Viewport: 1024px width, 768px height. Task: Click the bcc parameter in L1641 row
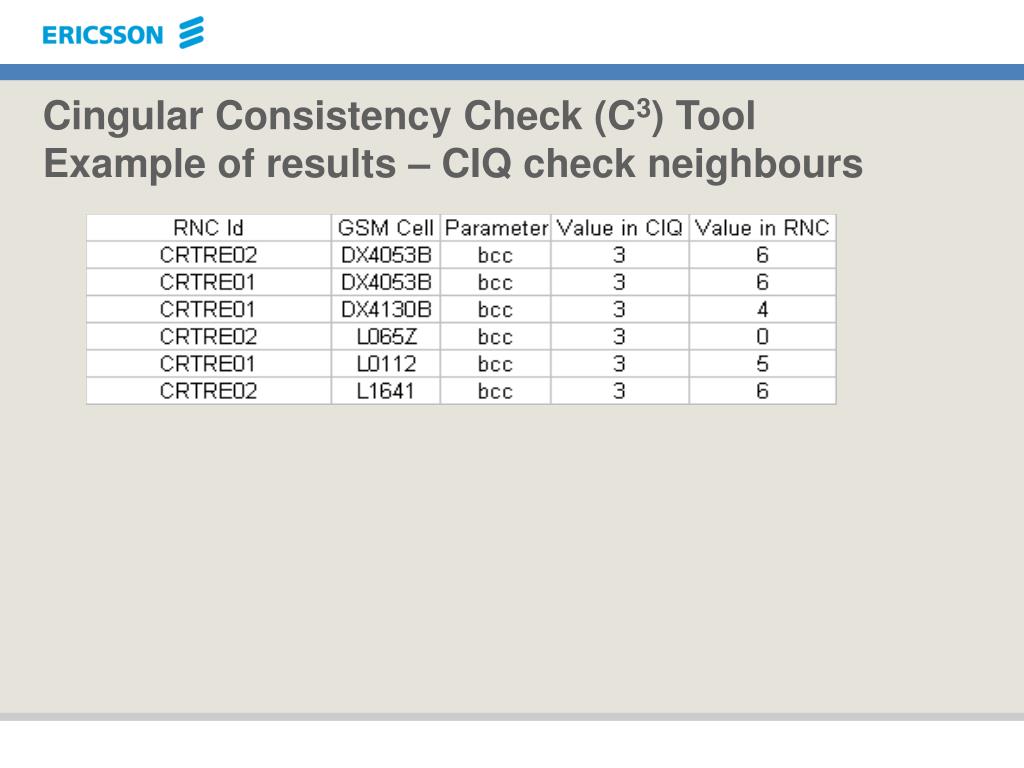coord(495,391)
